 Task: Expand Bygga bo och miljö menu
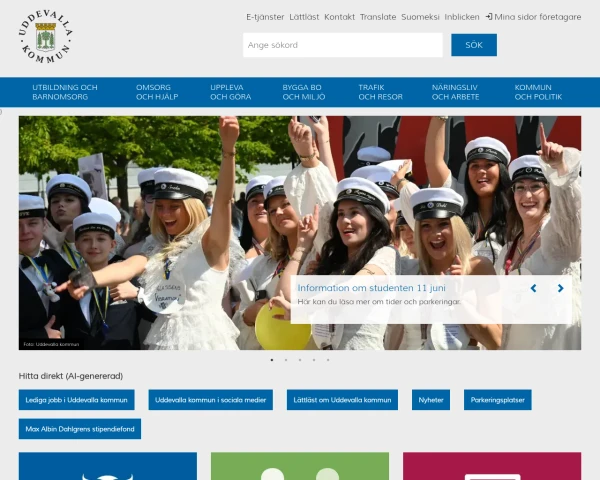tap(304, 92)
